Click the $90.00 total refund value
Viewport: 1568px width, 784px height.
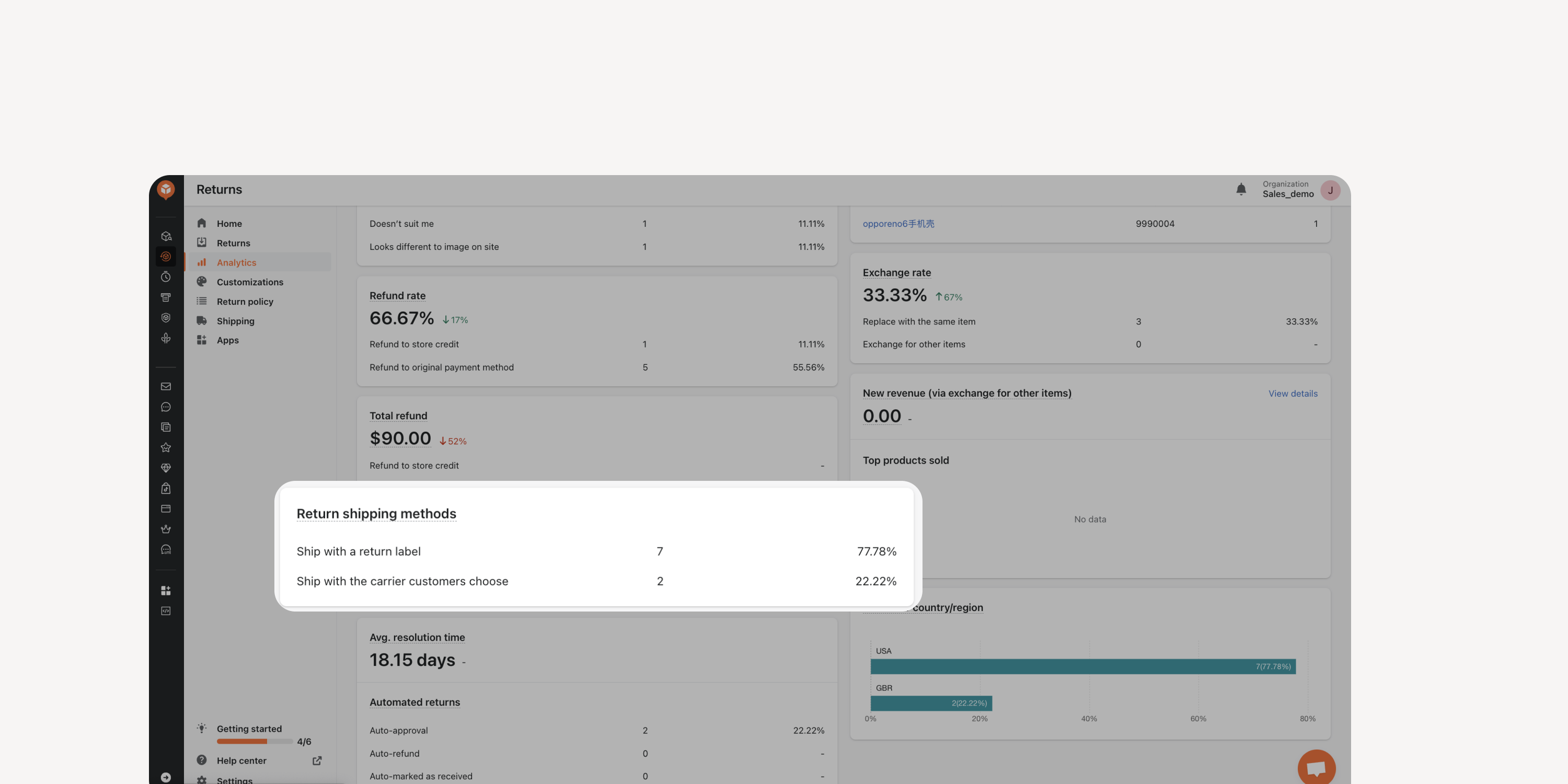[400, 439]
